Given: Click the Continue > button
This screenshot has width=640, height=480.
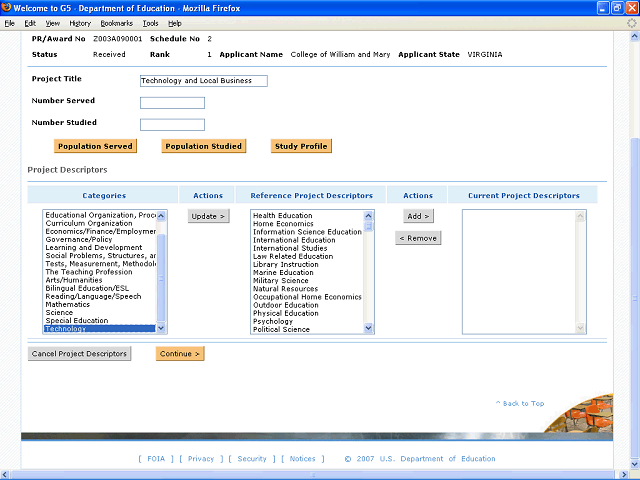Looking at the screenshot, I should click(x=180, y=354).
